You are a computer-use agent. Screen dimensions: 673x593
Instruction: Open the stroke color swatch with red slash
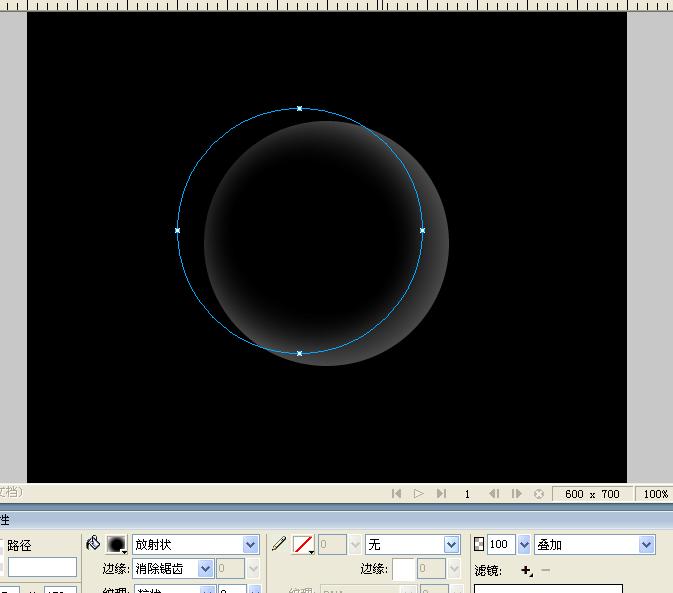click(303, 545)
